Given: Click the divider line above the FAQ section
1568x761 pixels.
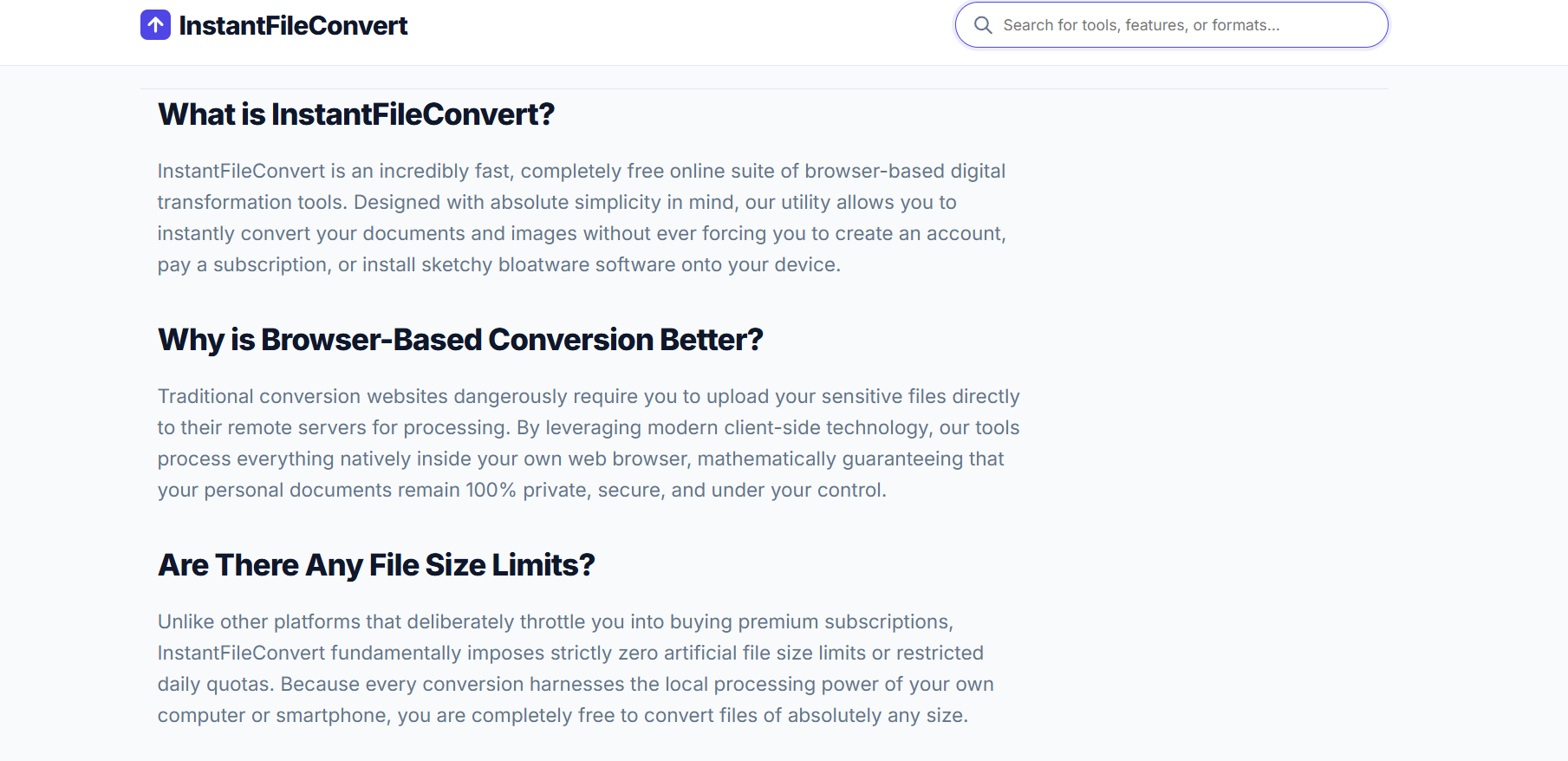Looking at the screenshot, I should 763,86.
